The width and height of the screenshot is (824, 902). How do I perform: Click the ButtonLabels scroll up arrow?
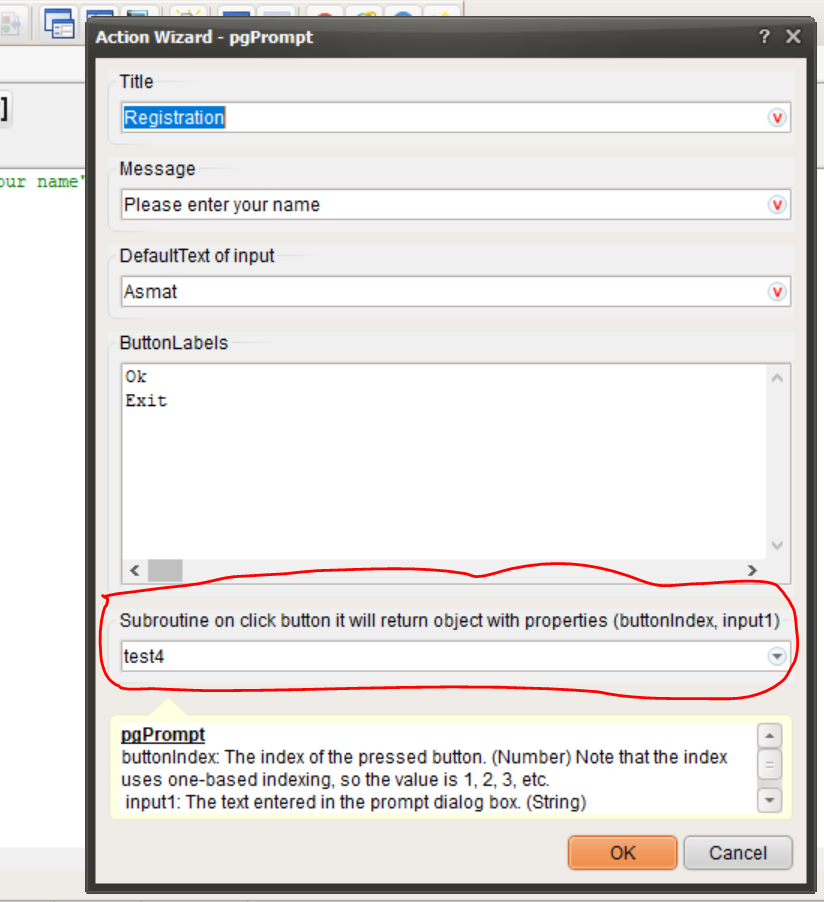click(x=777, y=378)
